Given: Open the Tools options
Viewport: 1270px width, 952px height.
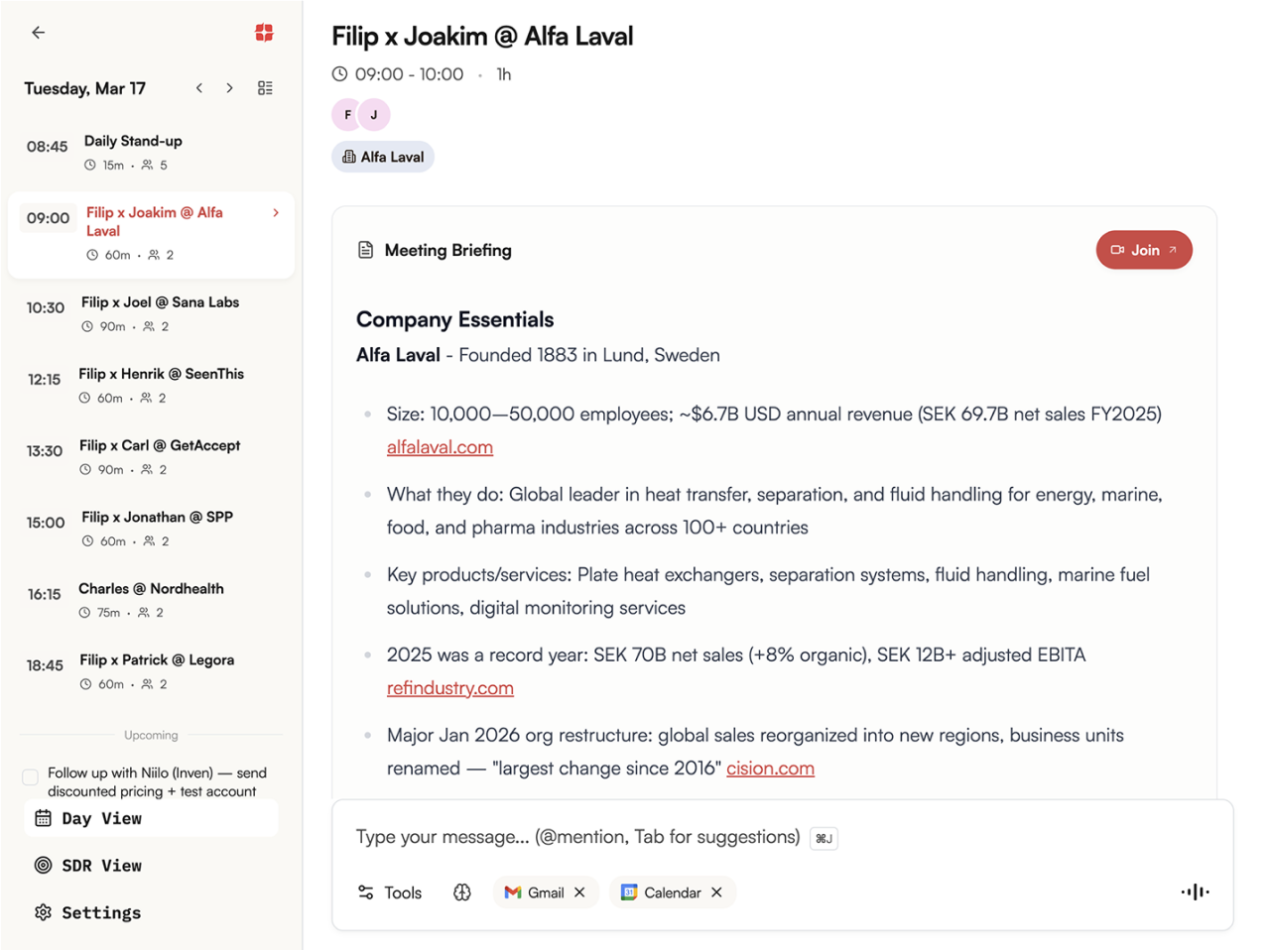Looking at the screenshot, I should click(390, 892).
